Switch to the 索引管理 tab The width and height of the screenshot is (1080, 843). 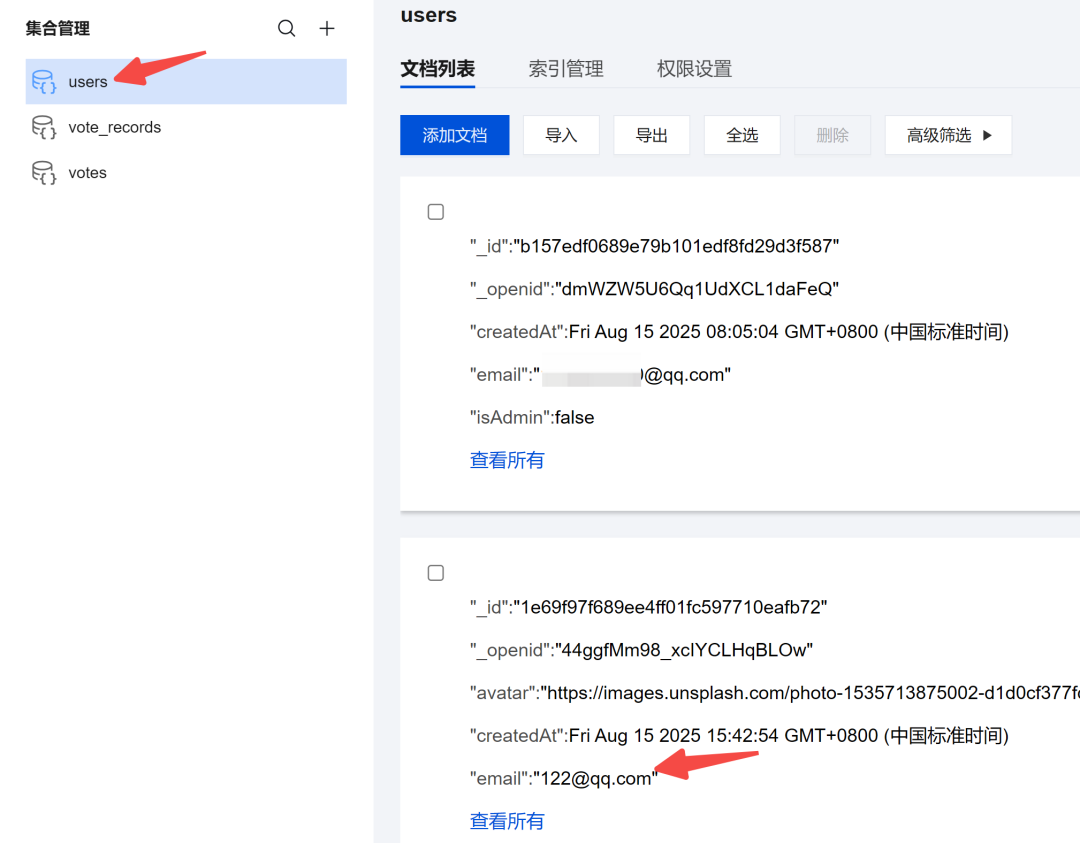[x=566, y=69]
